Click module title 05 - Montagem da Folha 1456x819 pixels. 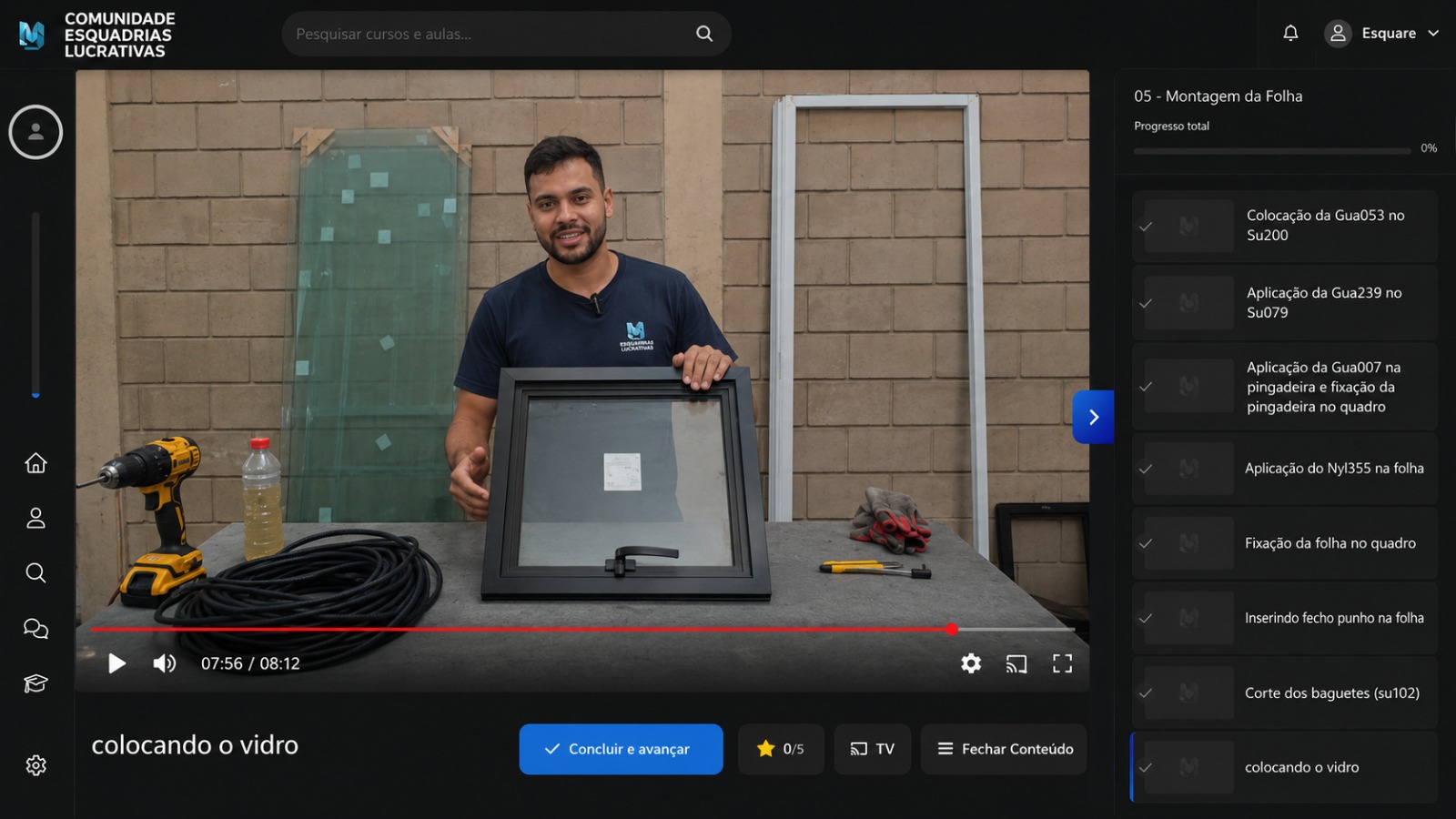point(1218,96)
